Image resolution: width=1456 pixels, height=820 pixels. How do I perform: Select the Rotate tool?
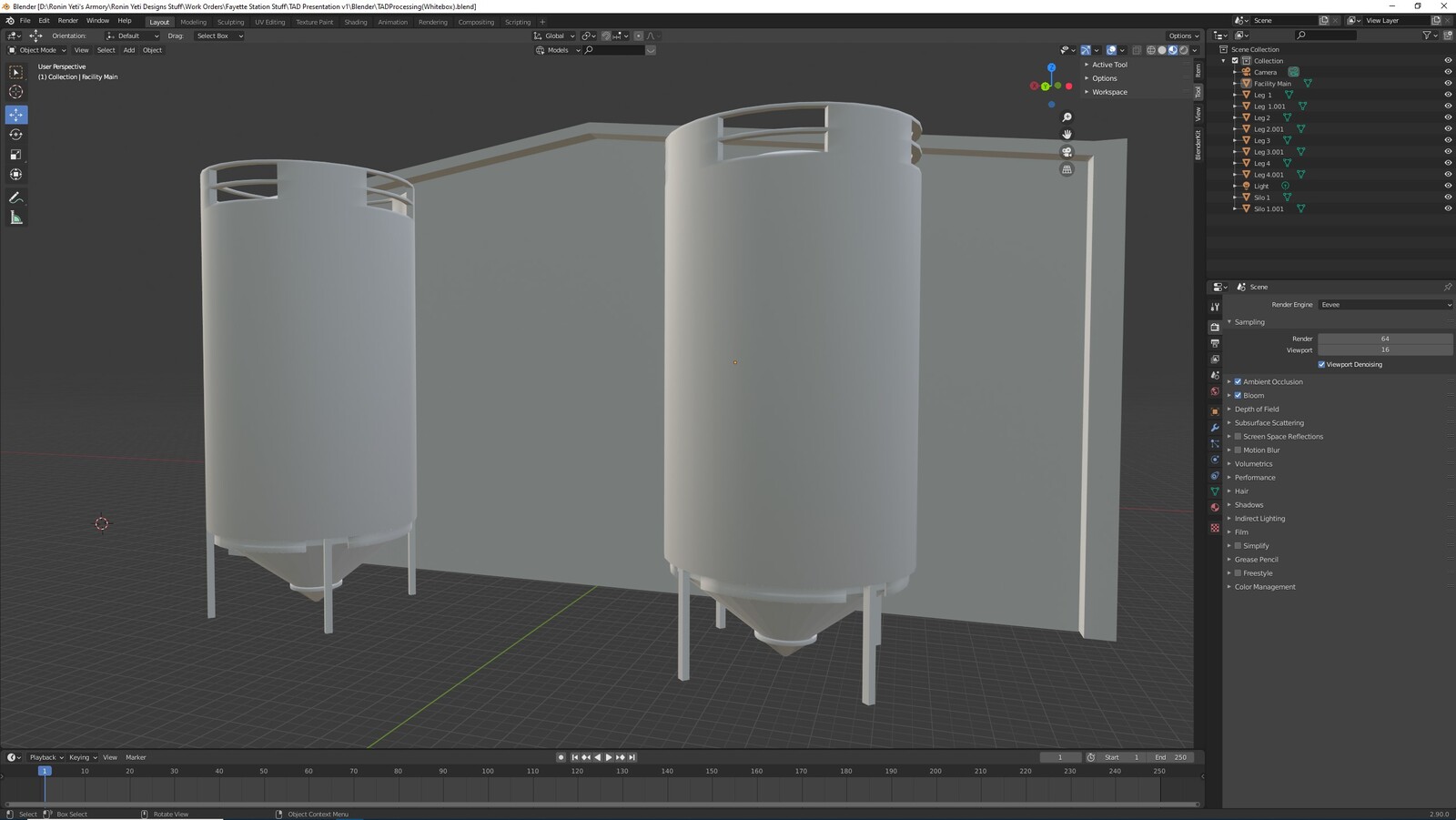[16, 135]
